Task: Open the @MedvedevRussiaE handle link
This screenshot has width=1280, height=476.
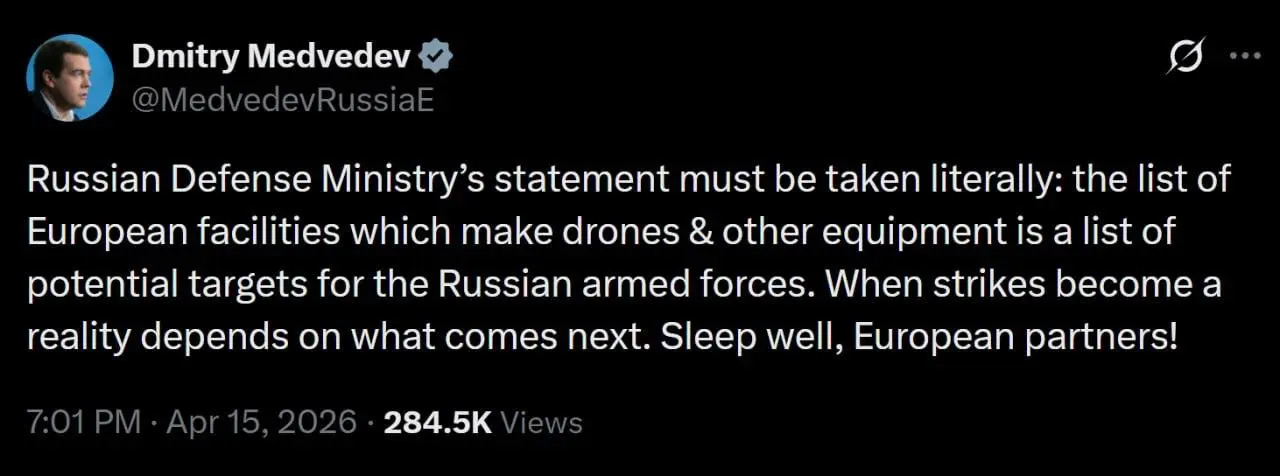Action: pos(282,100)
